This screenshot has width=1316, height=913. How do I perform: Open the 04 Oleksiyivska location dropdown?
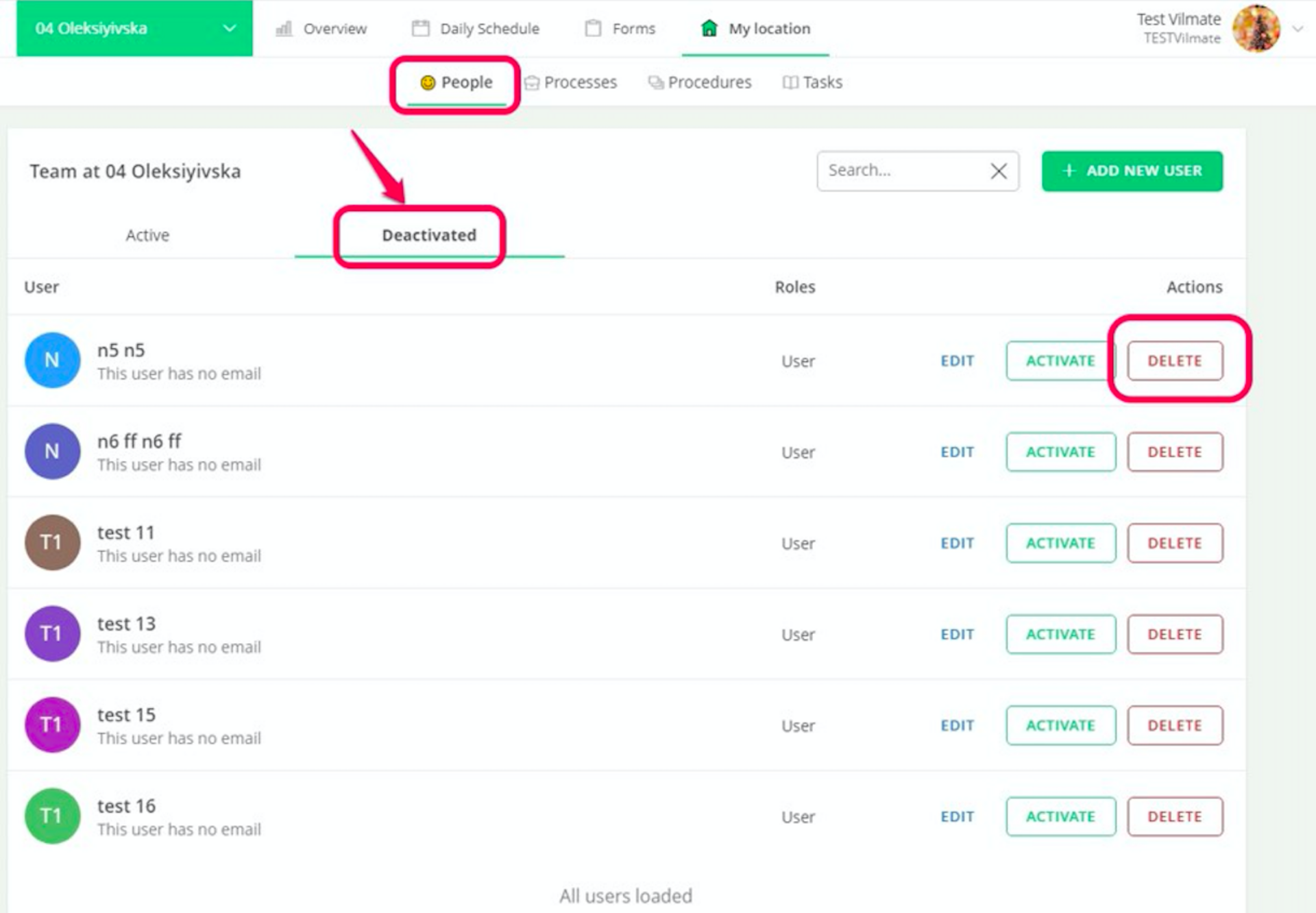point(134,29)
